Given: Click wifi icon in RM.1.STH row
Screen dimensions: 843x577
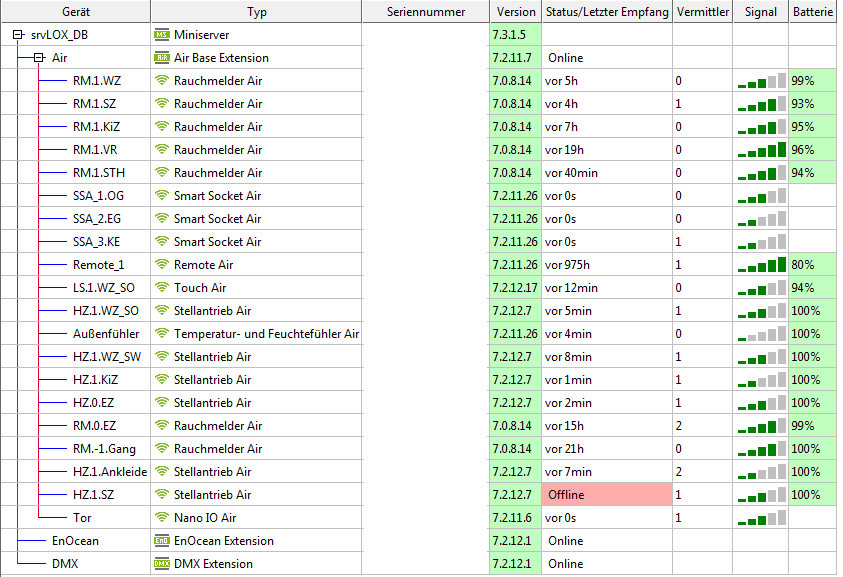Looking at the screenshot, I should (162, 173).
